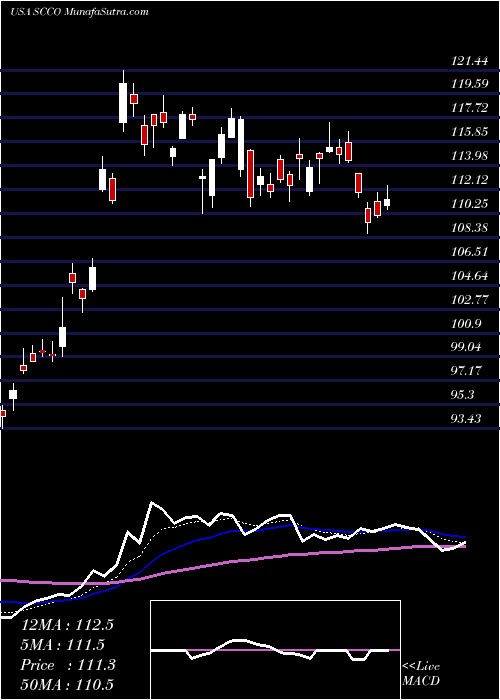
Task: Select the 104.64 price level label
Action: [470, 276]
